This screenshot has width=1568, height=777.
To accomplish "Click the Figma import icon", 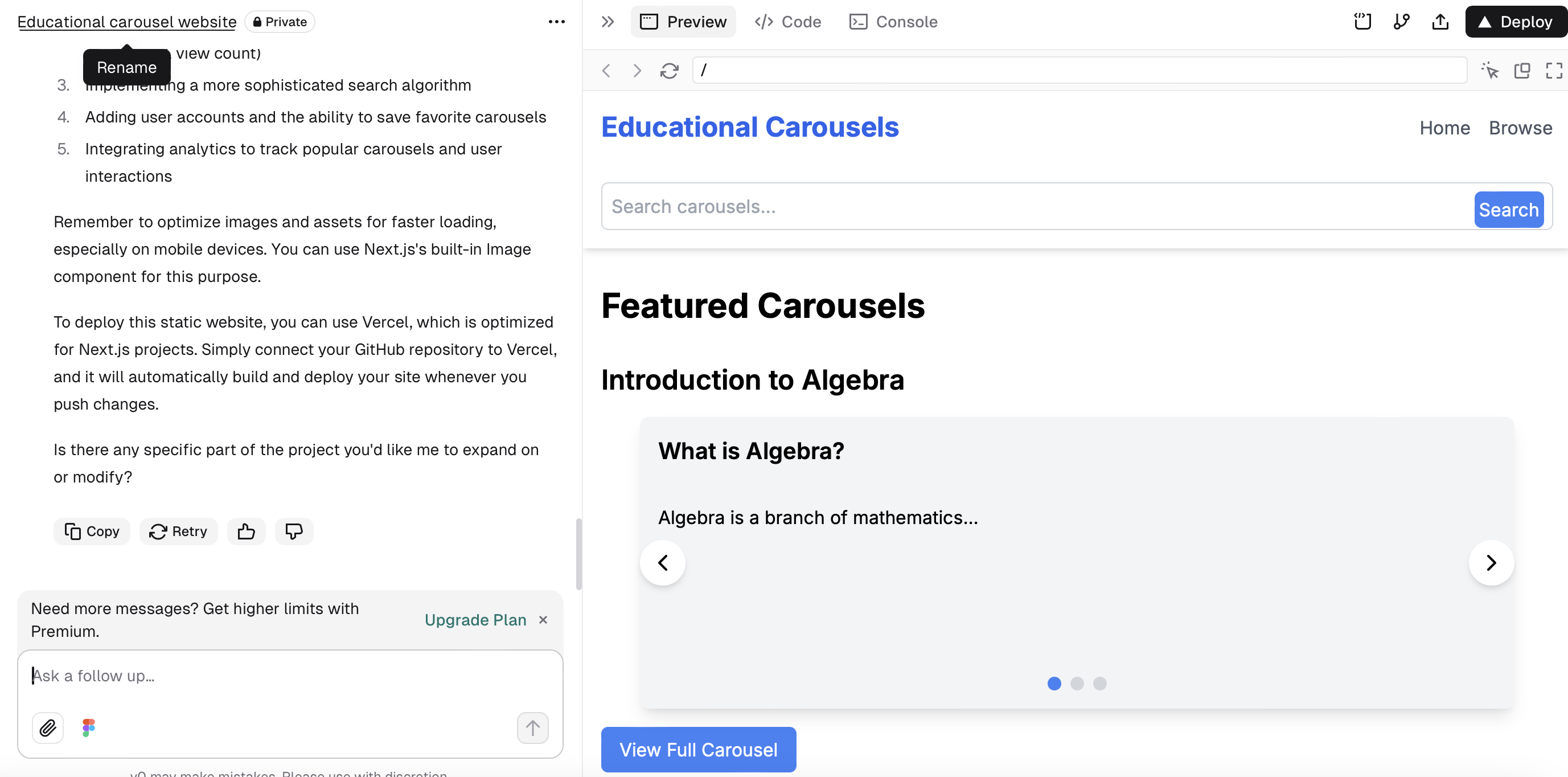I will [89, 727].
